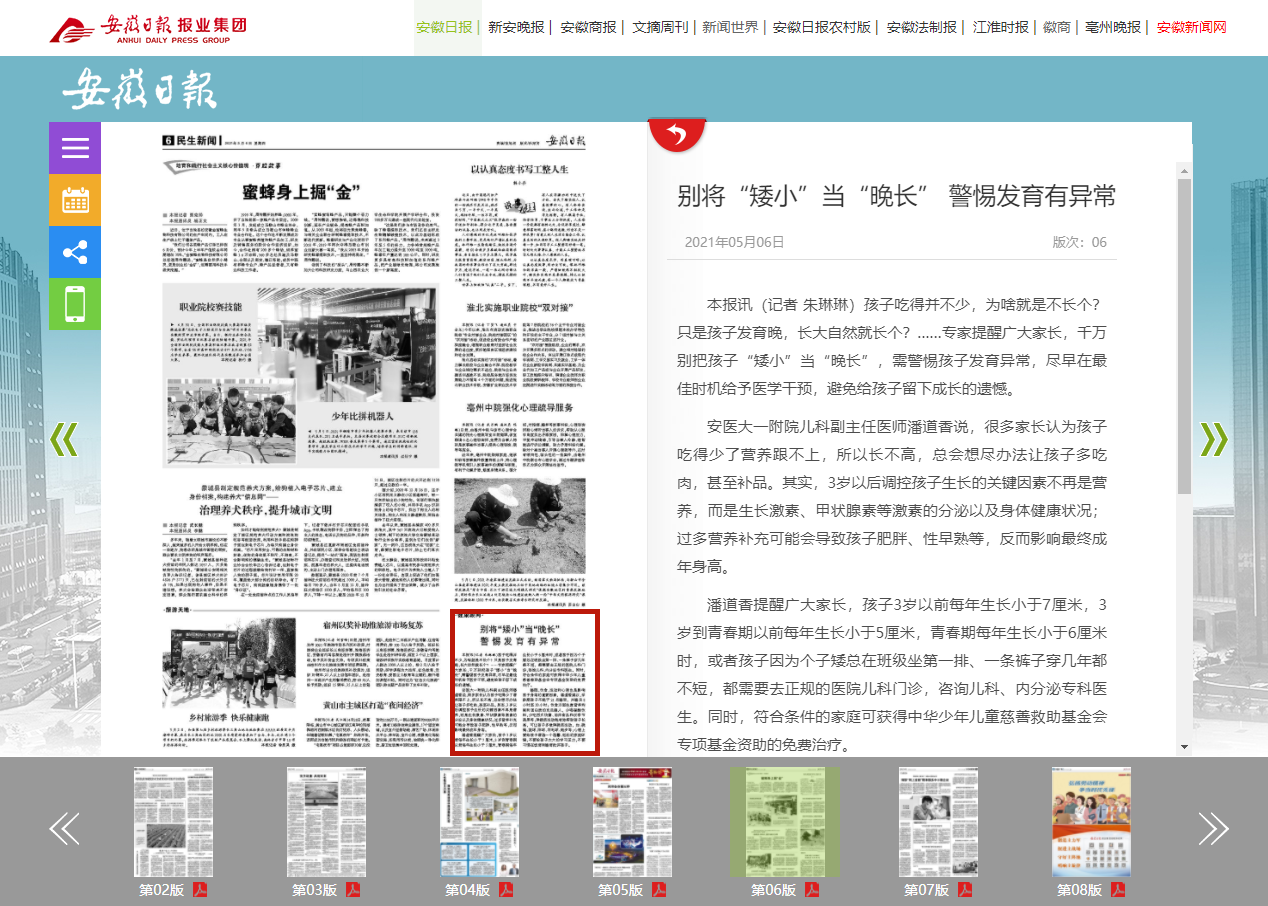Open the 江淮时报 navigation link
Viewport: 1268px width, 906px height.
click(x=1001, y=27)
